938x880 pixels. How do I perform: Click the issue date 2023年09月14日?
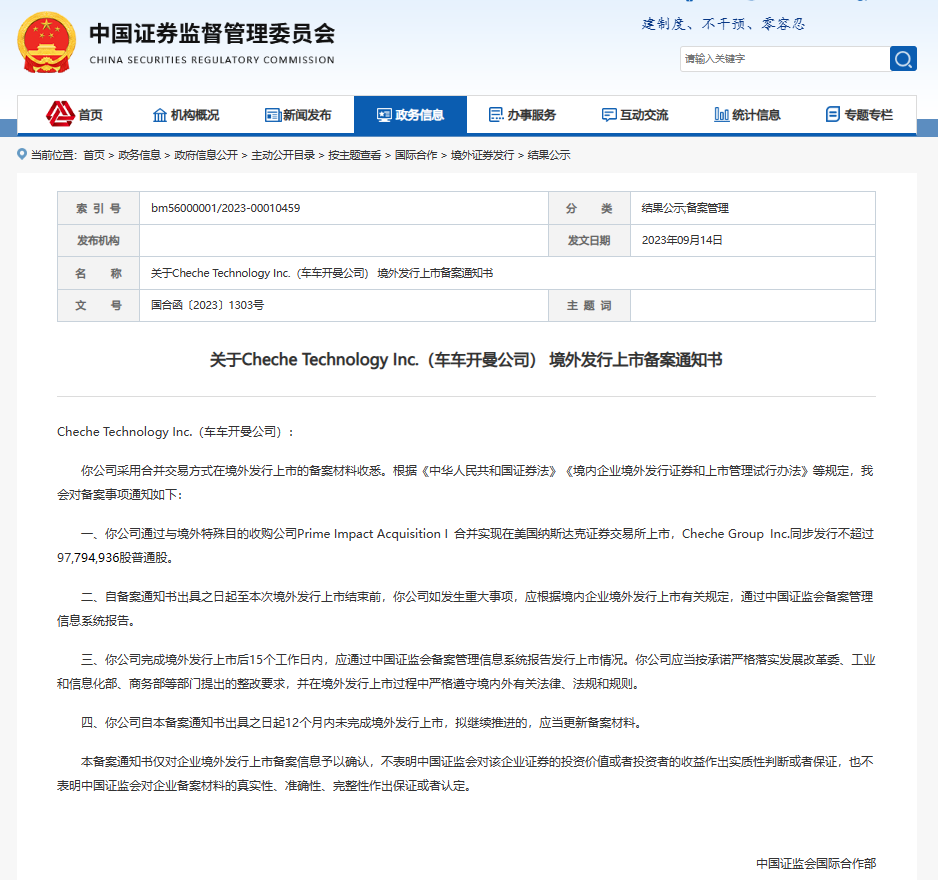coord(682,240)
